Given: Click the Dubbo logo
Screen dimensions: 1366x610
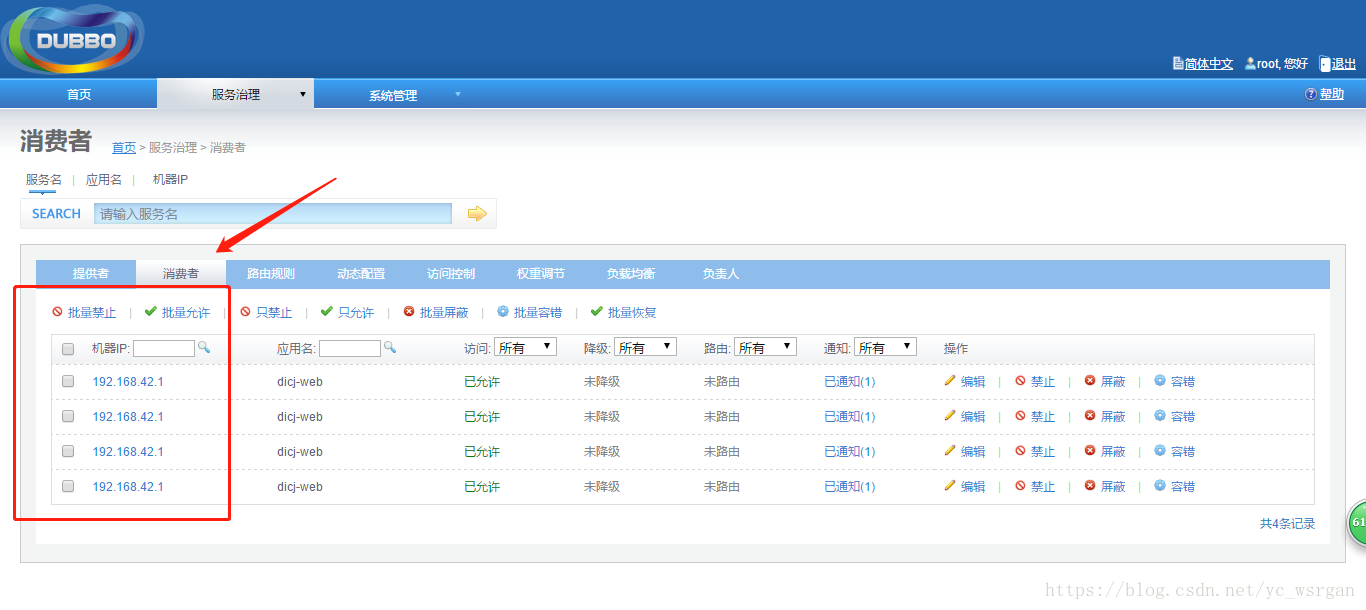Looking at the screenshot, I should point(73,40).
